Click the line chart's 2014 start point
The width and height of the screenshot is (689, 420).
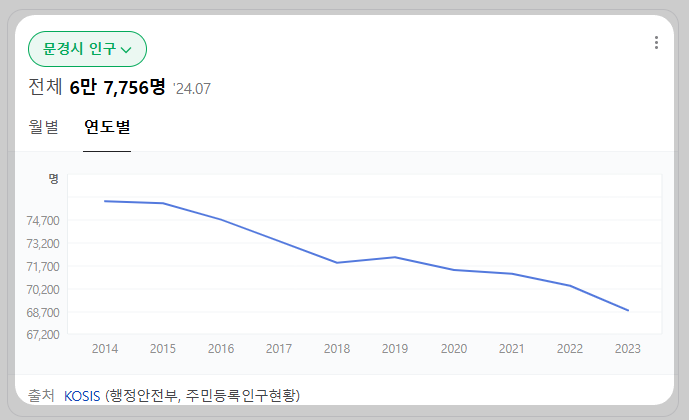tap(105, 201)
